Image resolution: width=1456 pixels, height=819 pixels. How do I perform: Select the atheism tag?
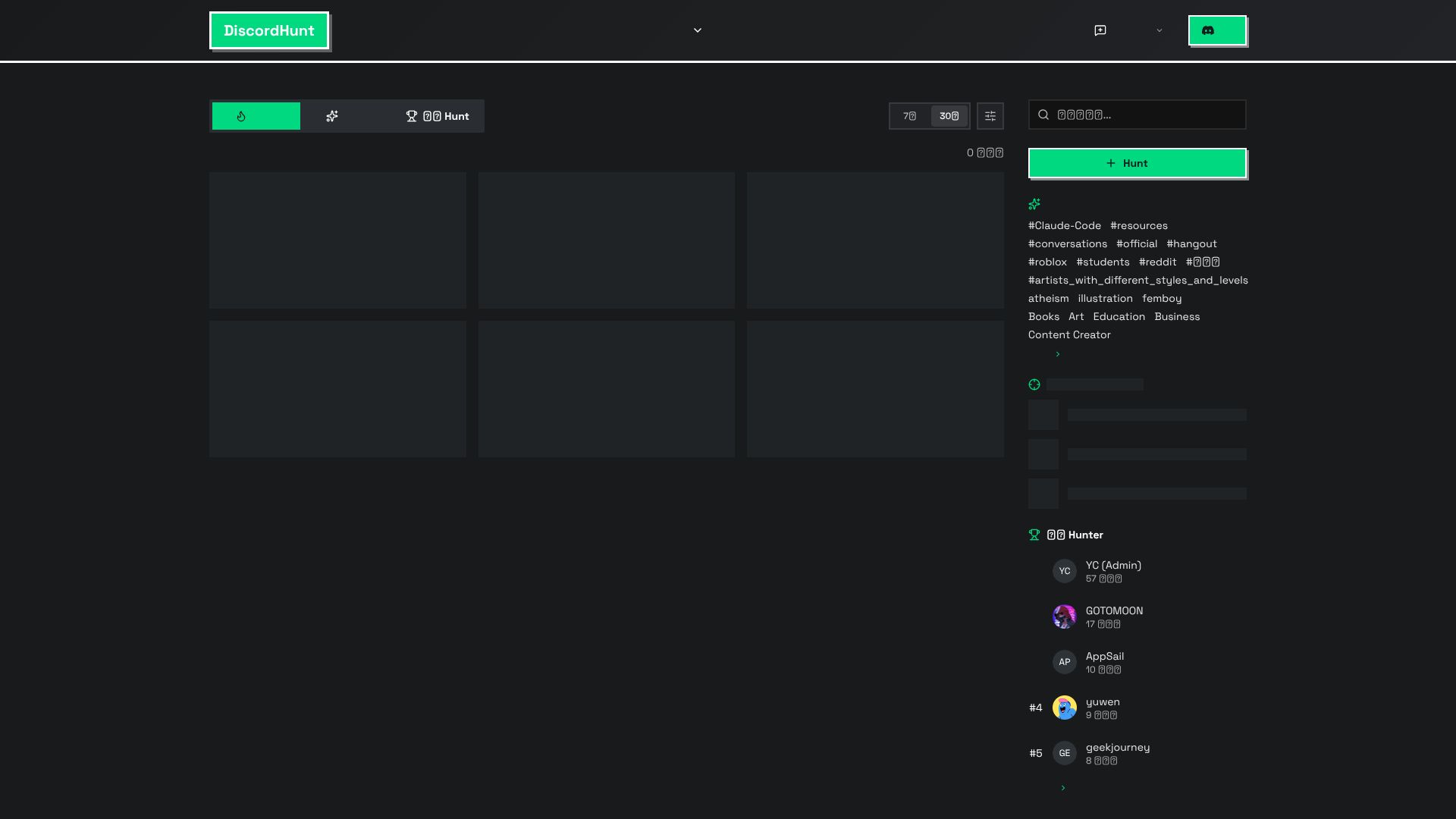tap(1049, 298)
